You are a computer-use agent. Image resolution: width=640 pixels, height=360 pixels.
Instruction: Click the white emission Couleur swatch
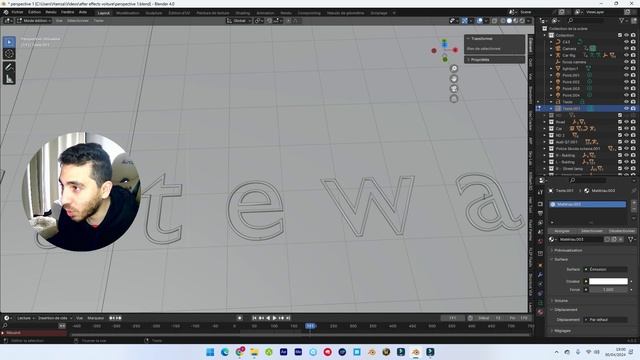tap(608, 281)
